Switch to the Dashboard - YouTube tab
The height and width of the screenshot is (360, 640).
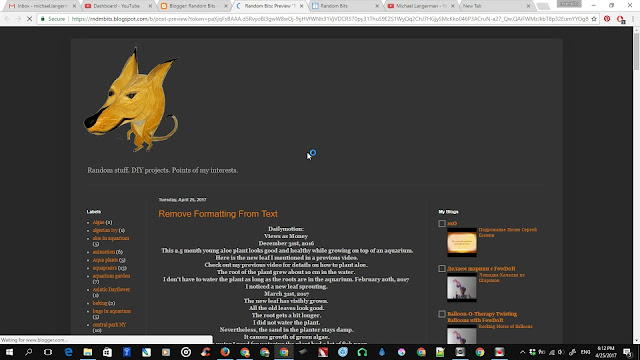coord(116,6)
